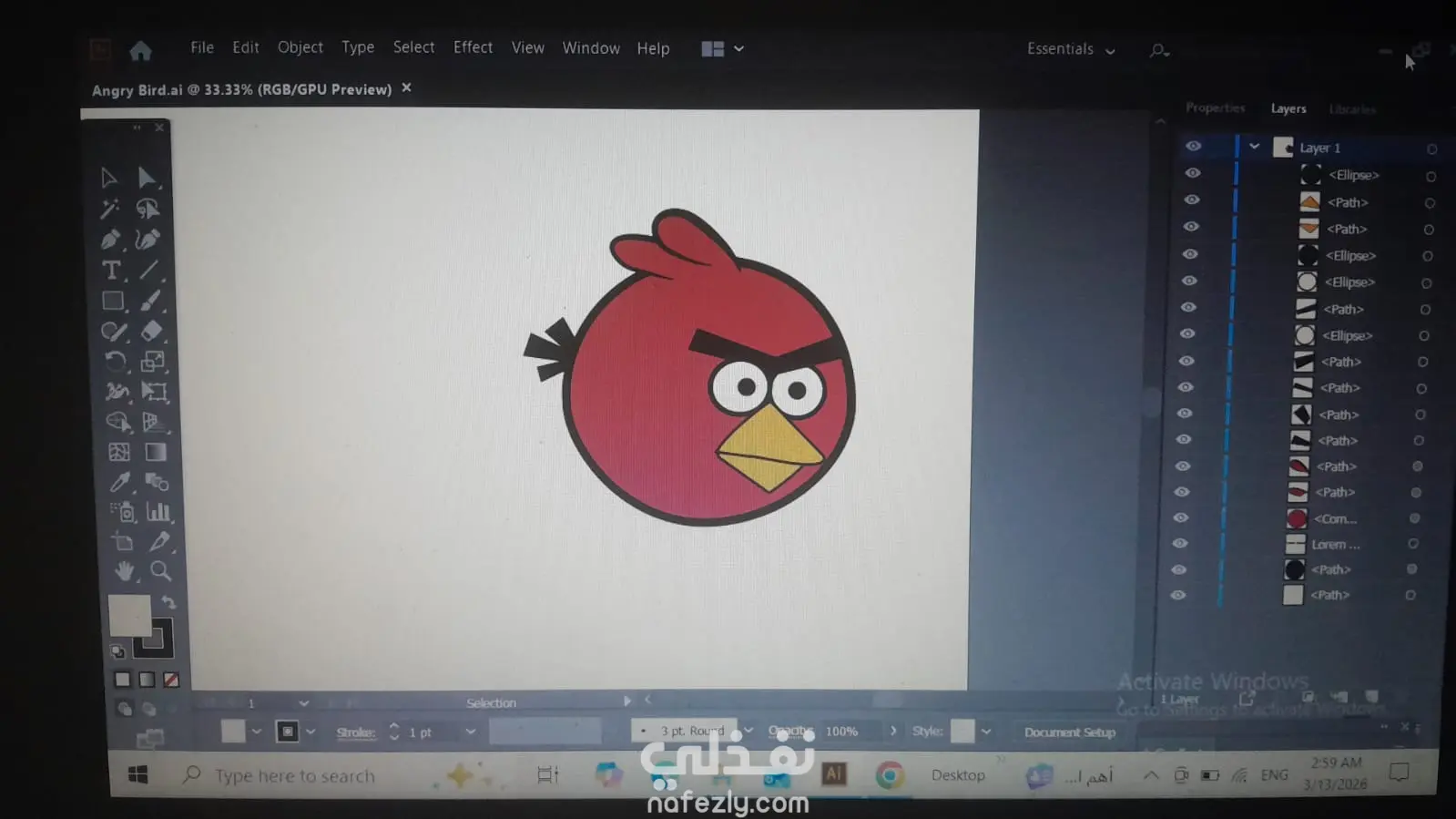Click the target circle of Lorem row

(x=1413, y=544)
